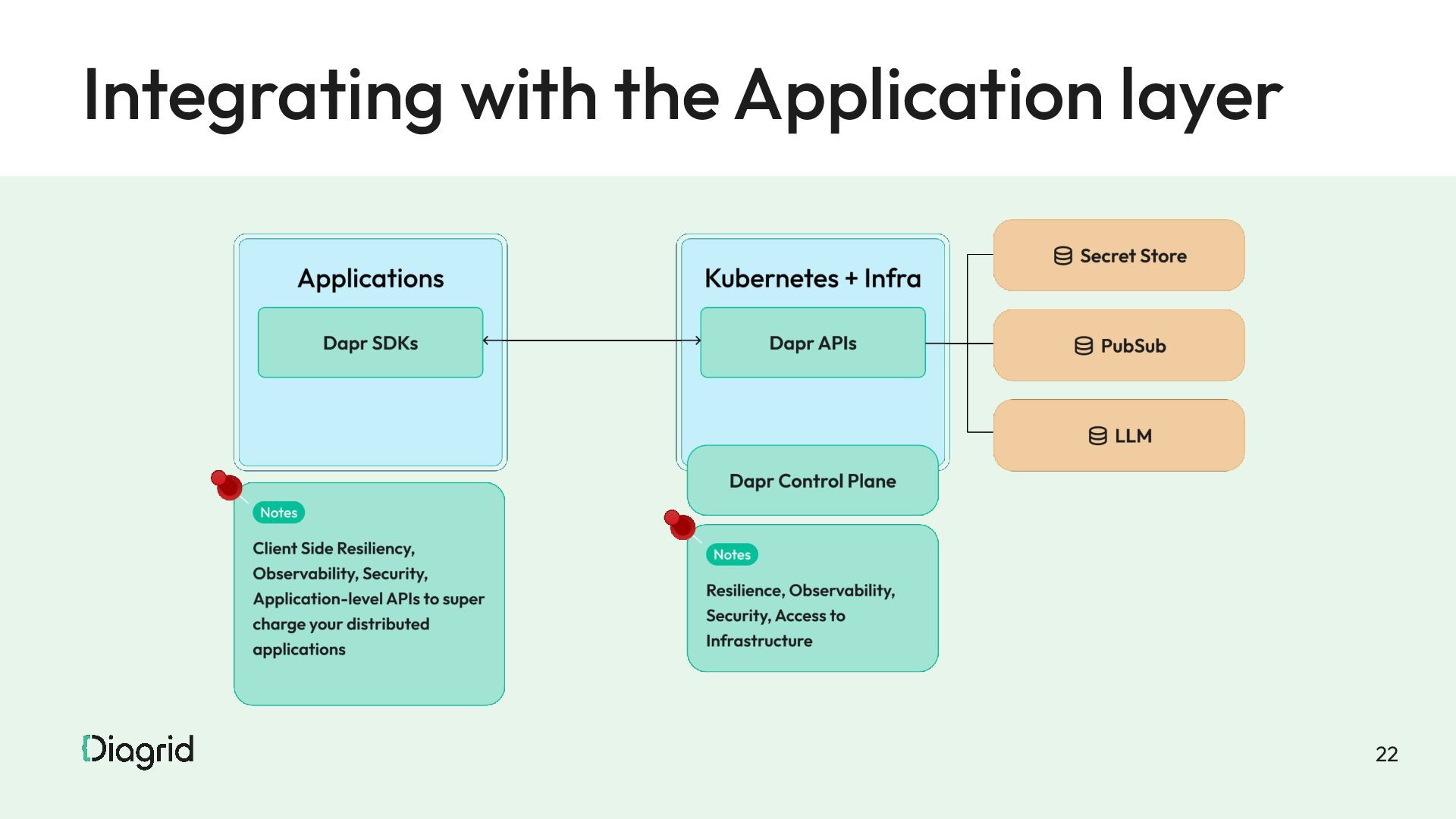Select the Dapr SDKs box
This screenshot has width=1456, height=819.
point(370,343)
